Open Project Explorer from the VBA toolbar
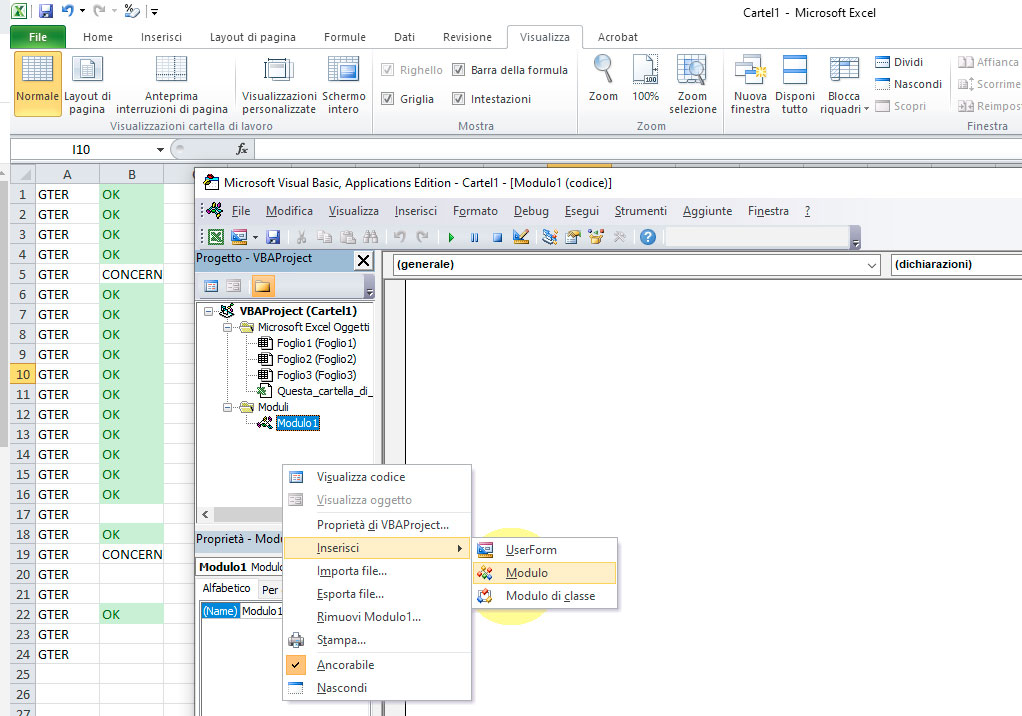The image size is (1022, 716). tap(549, 237)
